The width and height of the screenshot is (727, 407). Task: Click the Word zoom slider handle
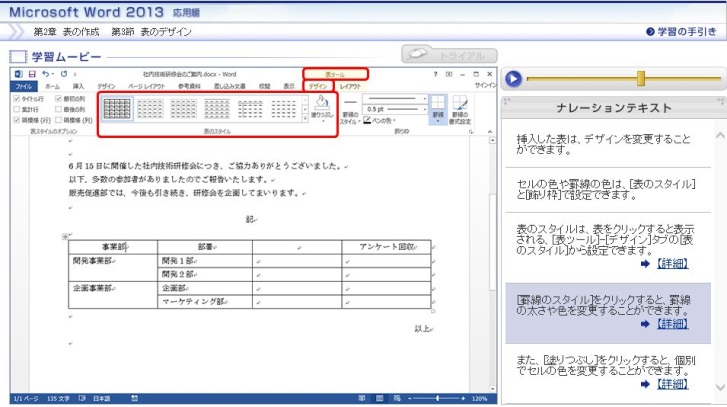[437, 398]
